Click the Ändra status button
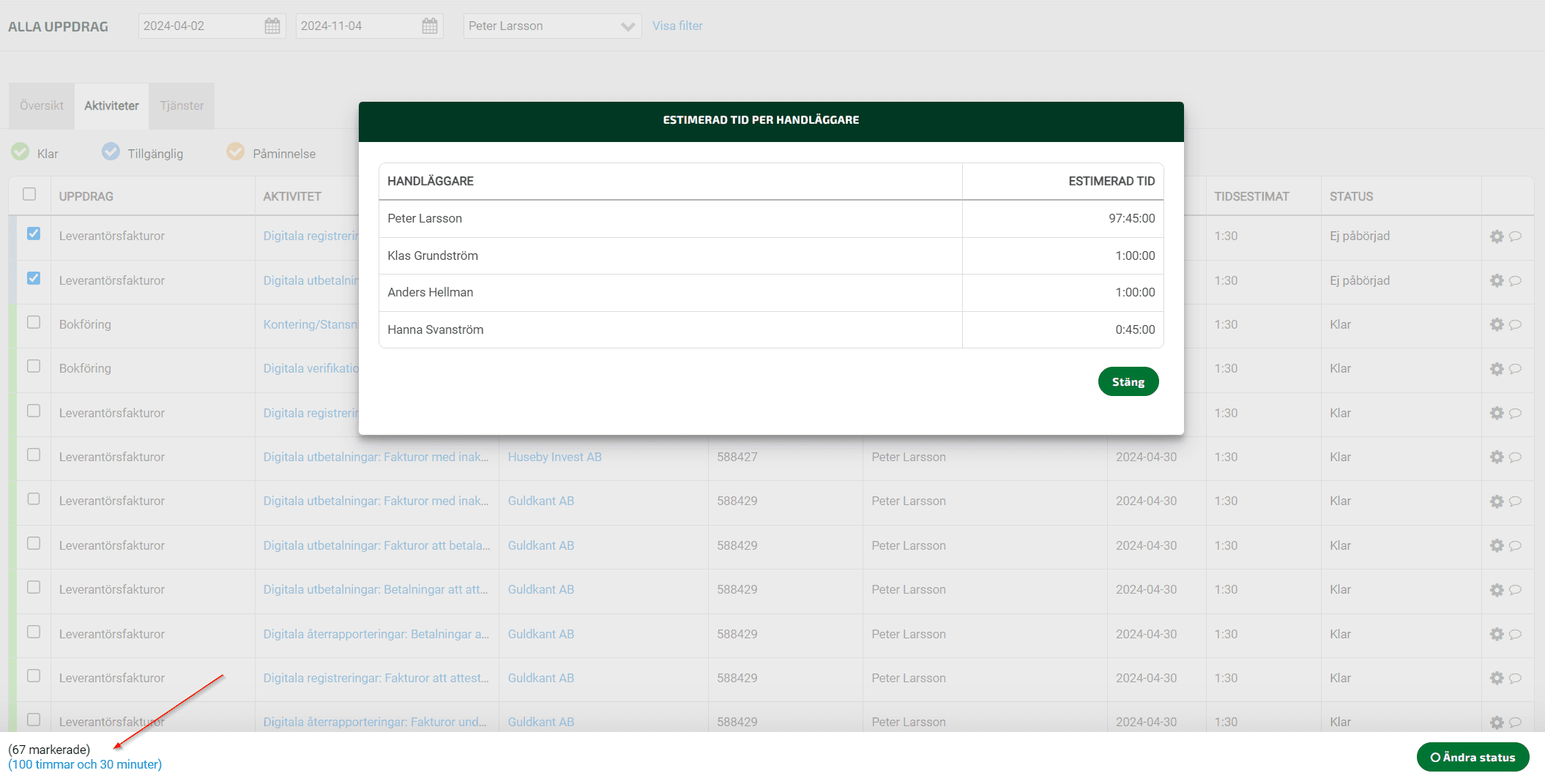This screenshot has height=784, width=1545. click(1473, 758)
